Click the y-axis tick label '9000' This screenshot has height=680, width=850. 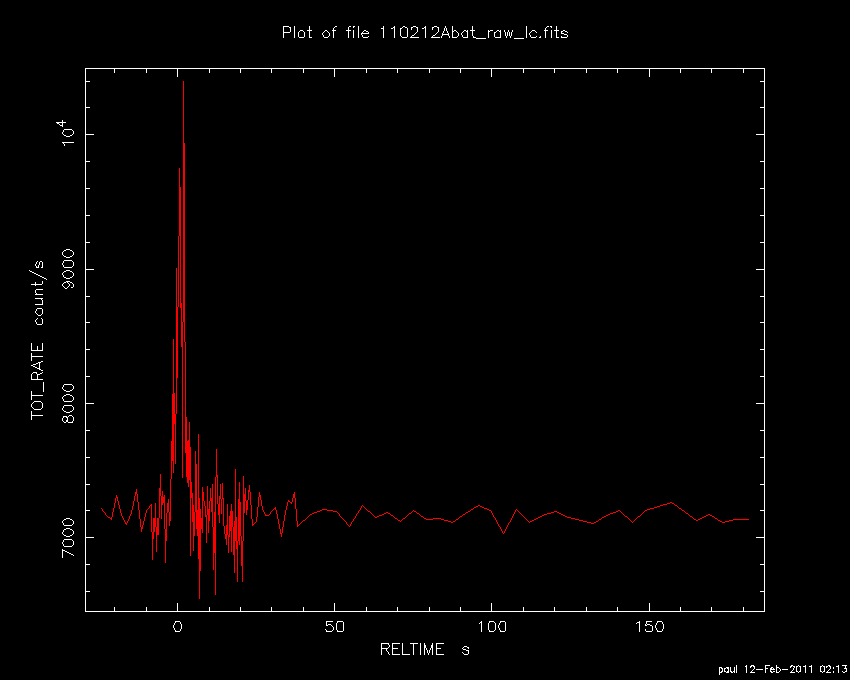68,269
